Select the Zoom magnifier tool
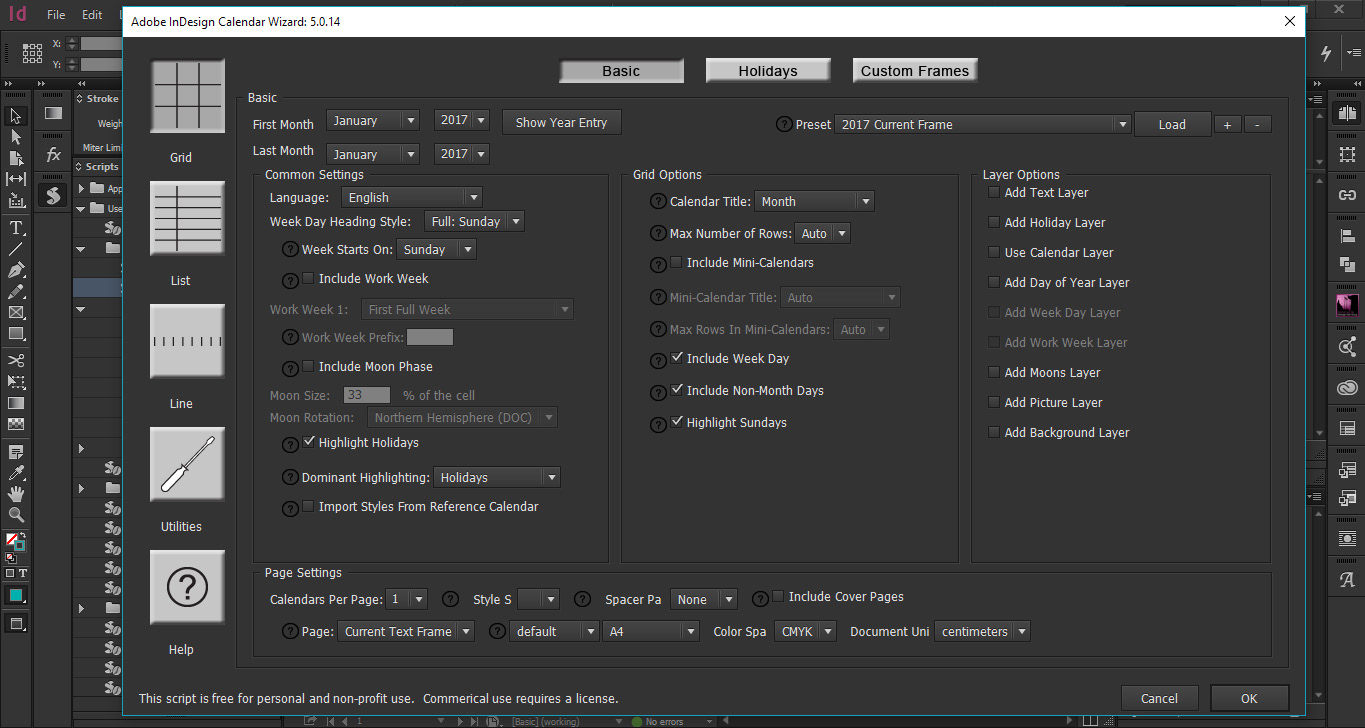This screenshot has width=1365, height=728. coord(16,515)
